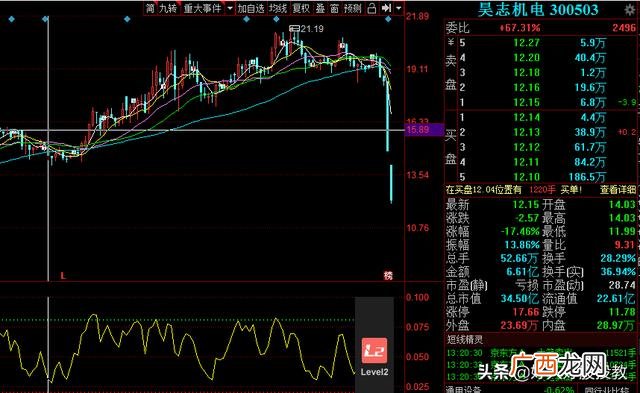Viewport: 640px width, 393px height.
Task: Select sell level 1 price 12.15
Action: tap(527, 102)
